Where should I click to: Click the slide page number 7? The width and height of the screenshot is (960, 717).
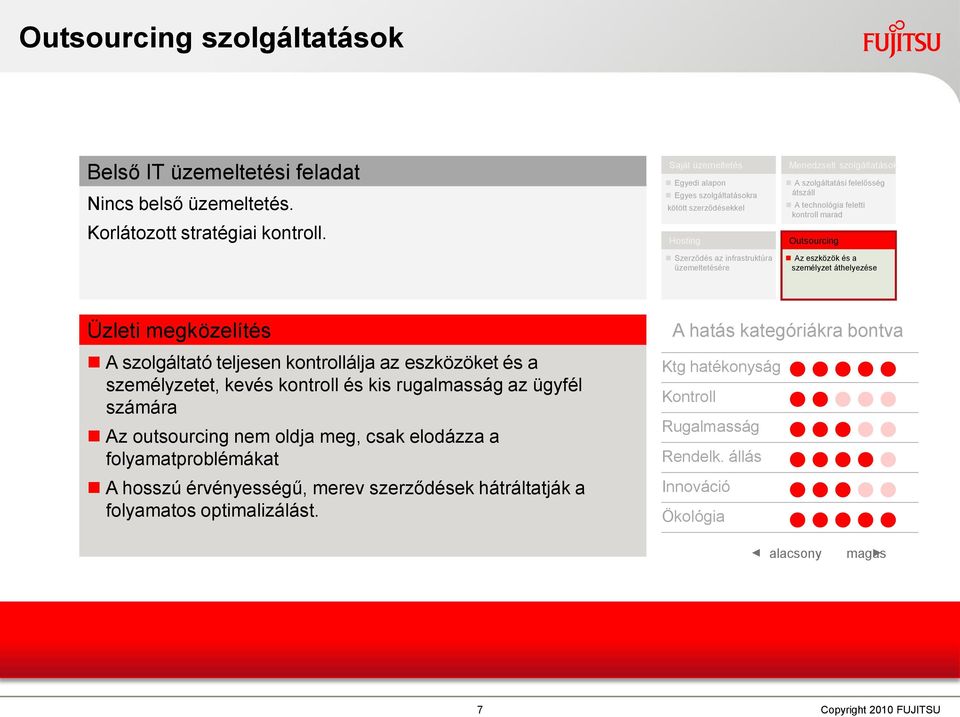[480, 710]
